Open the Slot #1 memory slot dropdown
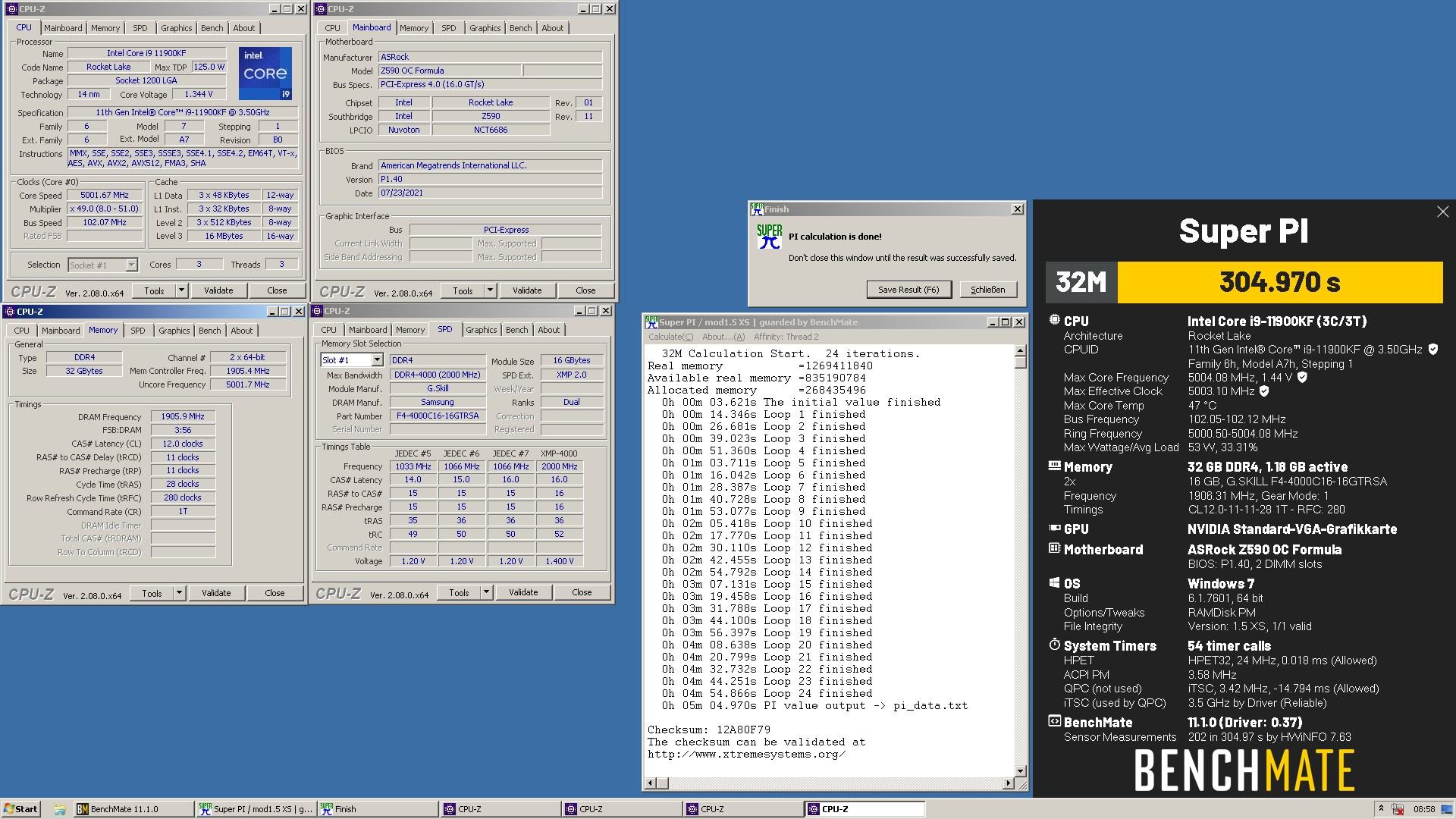Image resolution: width=1456 pixels, height=819 pixels. pos(377,360)
